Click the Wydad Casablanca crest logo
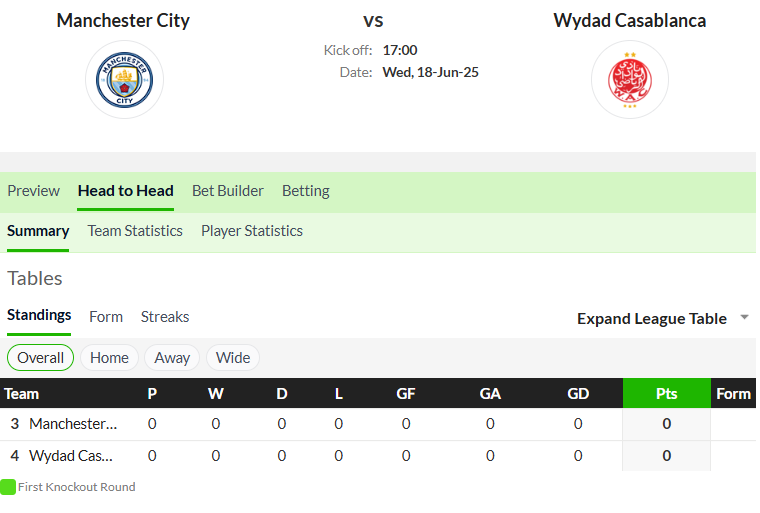This screenshot has height=513, width=760. [x=630, y=80]
